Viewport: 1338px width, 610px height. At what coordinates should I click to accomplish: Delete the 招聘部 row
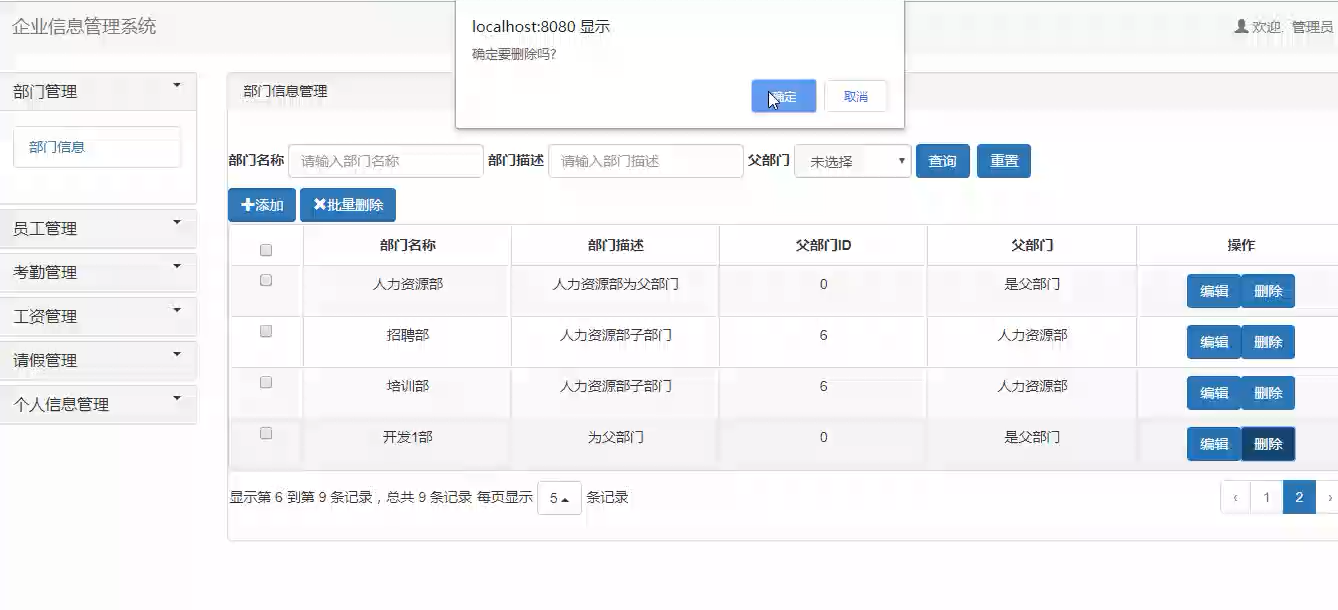click(x=1268, y=342)
